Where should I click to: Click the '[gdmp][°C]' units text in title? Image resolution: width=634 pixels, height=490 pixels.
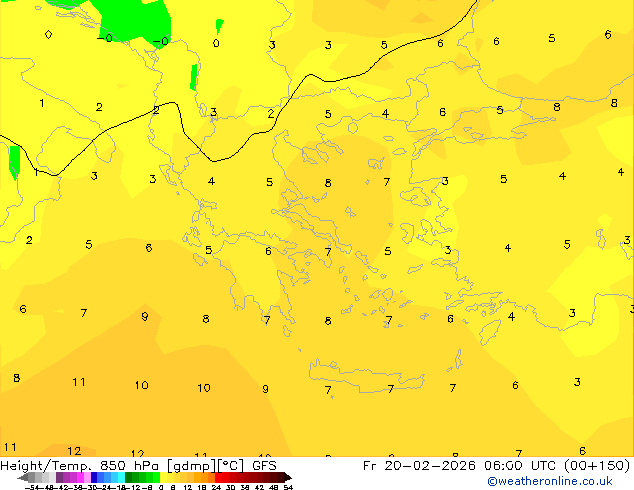(205, 466)
